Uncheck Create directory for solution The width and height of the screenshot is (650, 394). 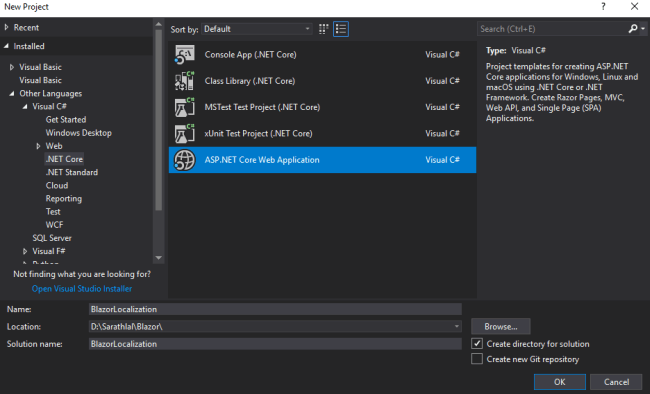tap(477, 344)
